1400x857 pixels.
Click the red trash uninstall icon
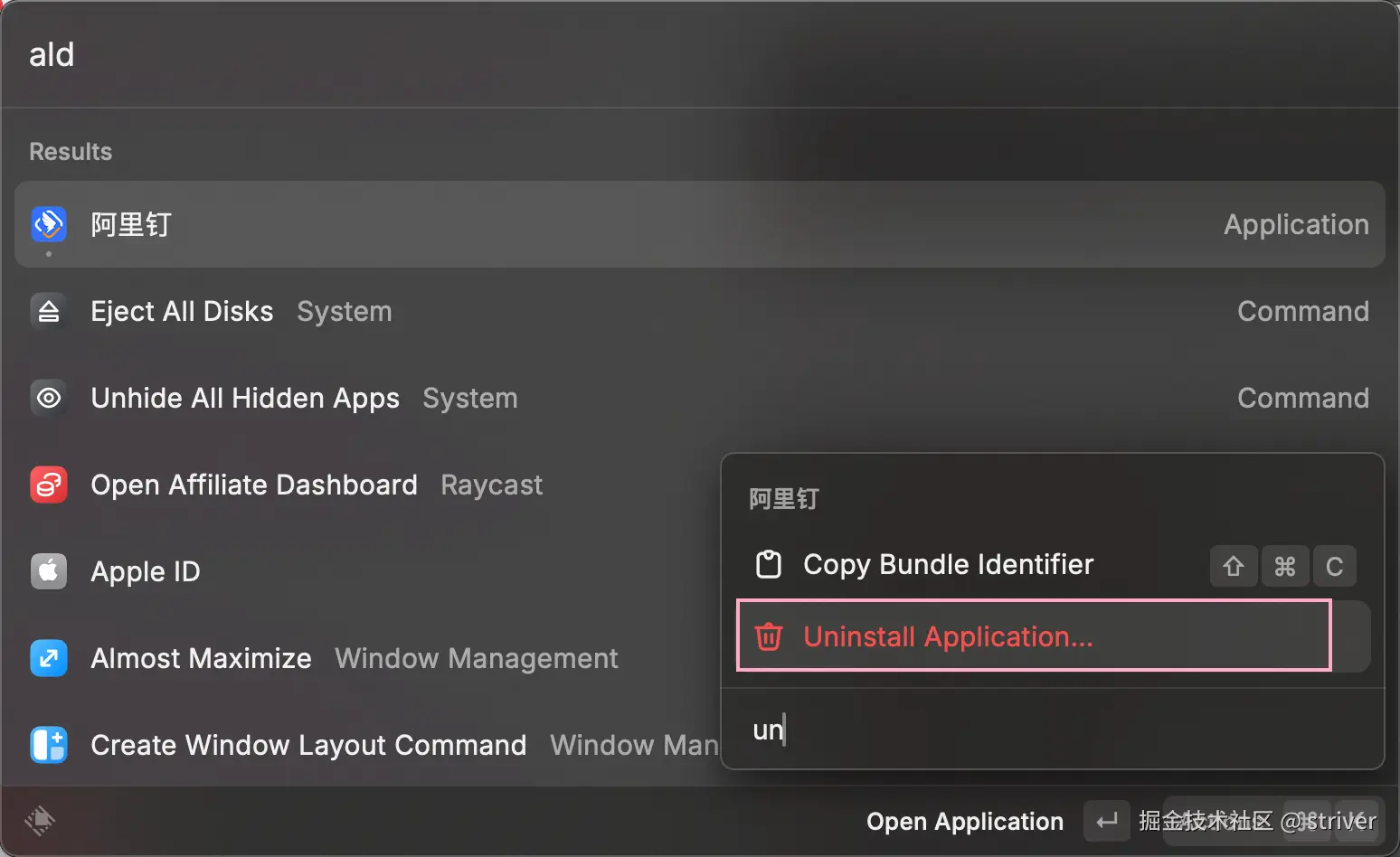[x=769, y=636]
